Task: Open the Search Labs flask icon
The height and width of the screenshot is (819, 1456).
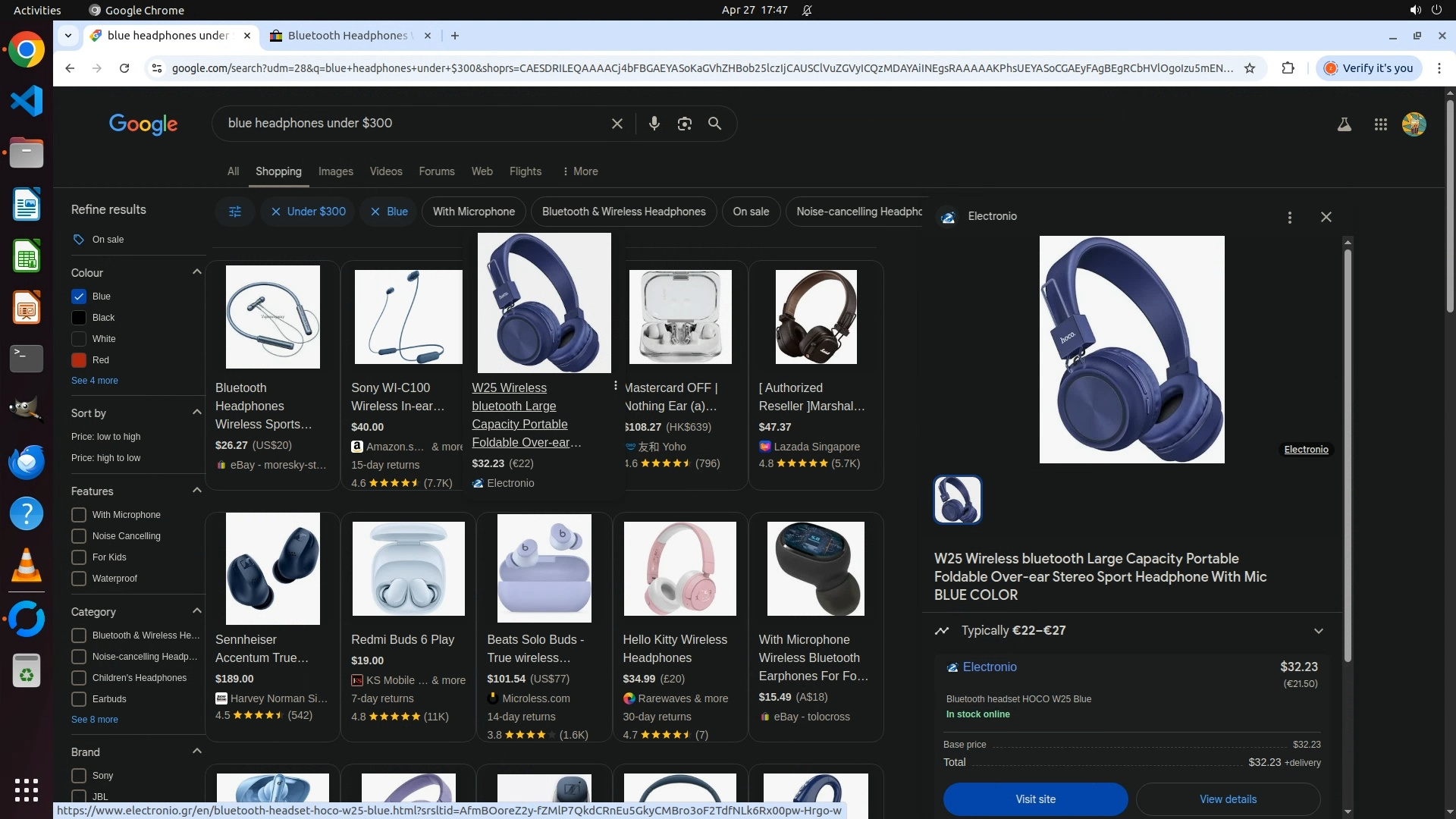Action: [1344, 124]
